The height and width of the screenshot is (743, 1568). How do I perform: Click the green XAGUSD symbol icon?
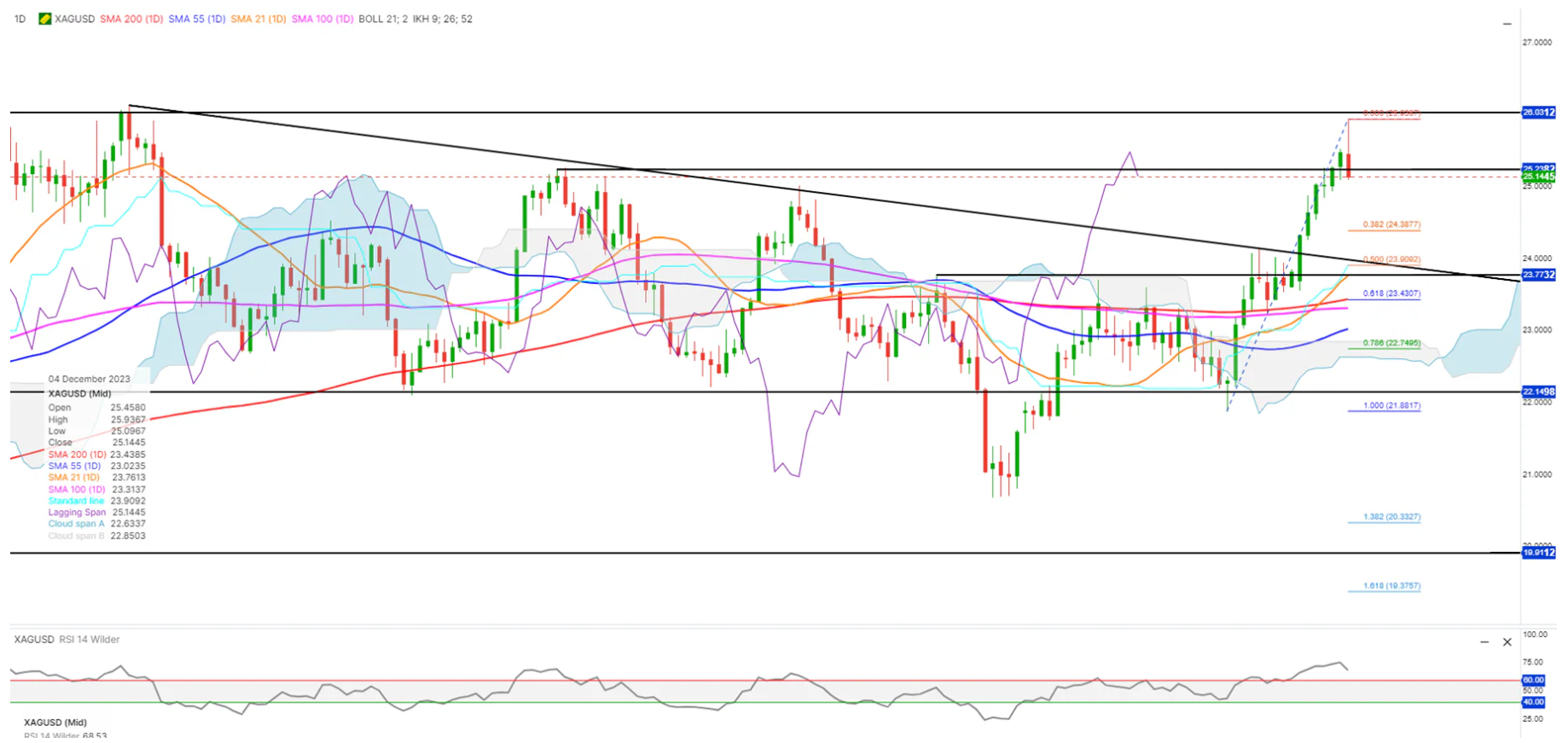(x=45, y=19)
